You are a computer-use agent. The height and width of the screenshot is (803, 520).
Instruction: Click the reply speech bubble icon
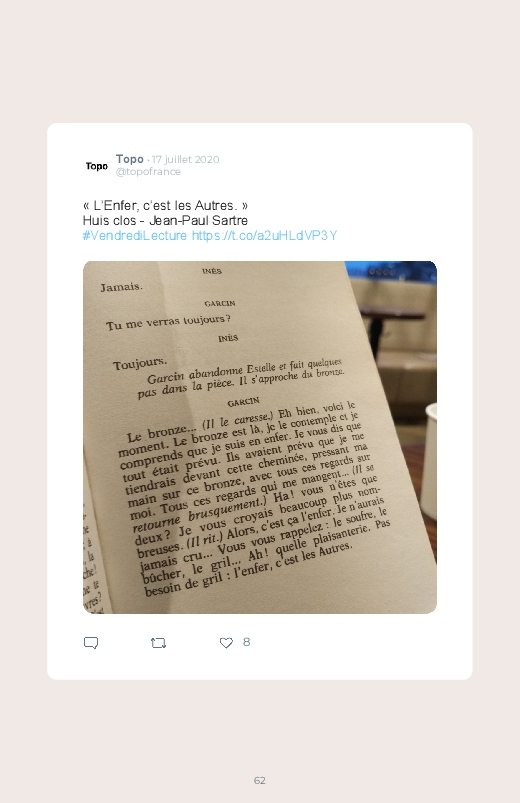(x=91, y=643)
